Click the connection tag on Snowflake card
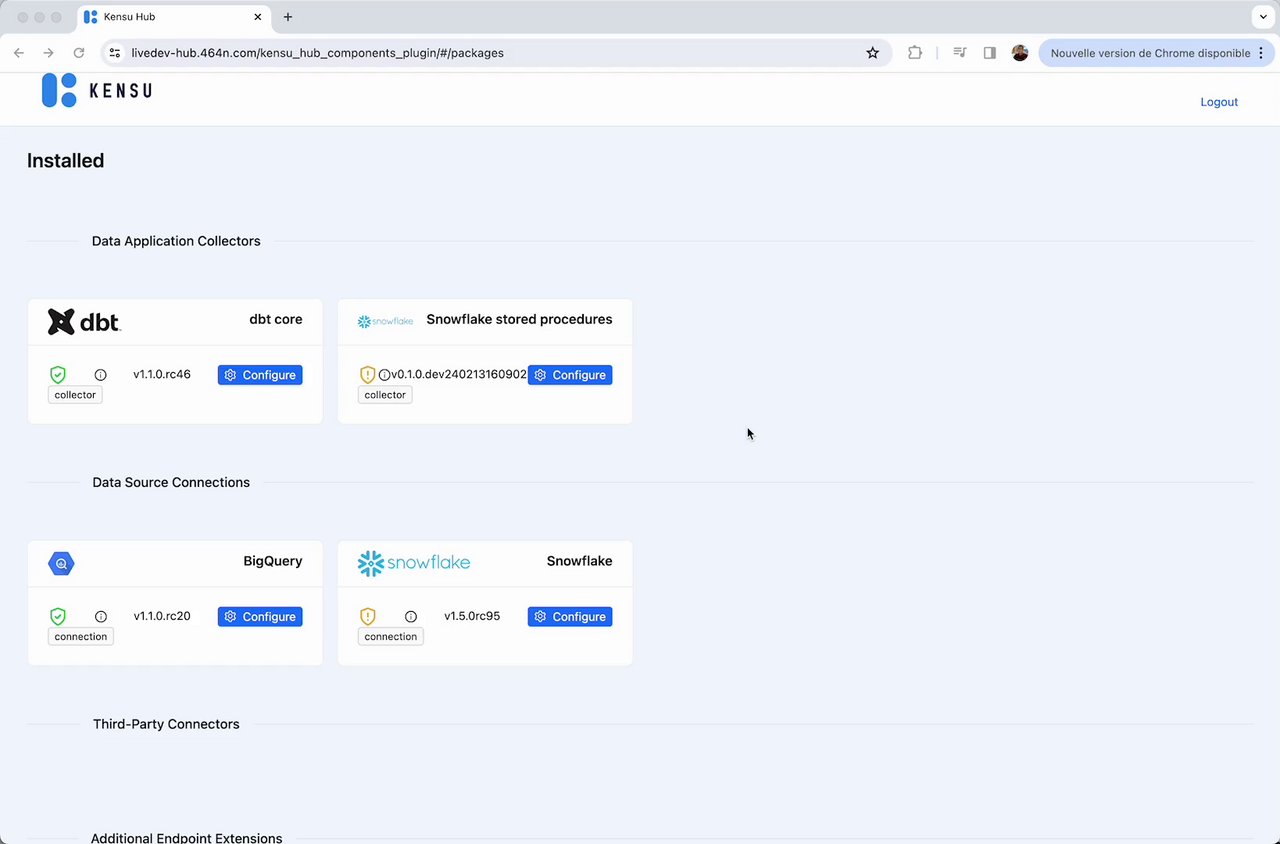 point(391,637)
